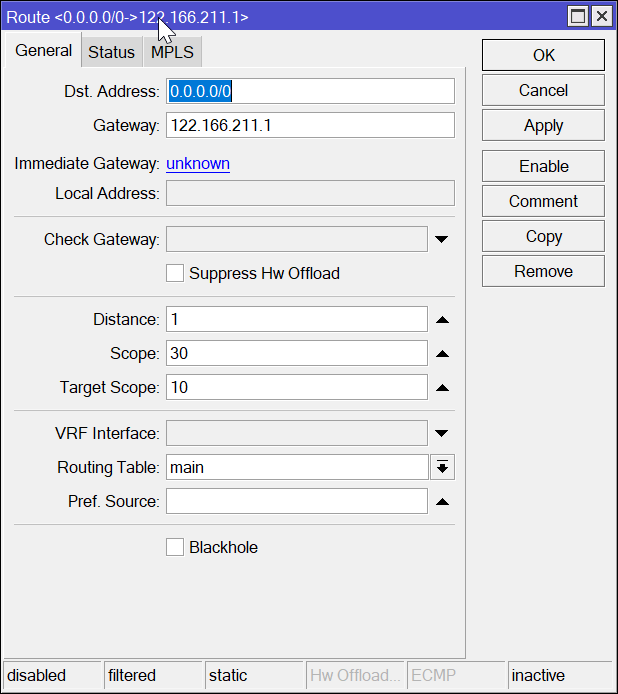
Task: Tick the Blackhole checkbox
Action: pyautogui.click(x=175, y=547)
